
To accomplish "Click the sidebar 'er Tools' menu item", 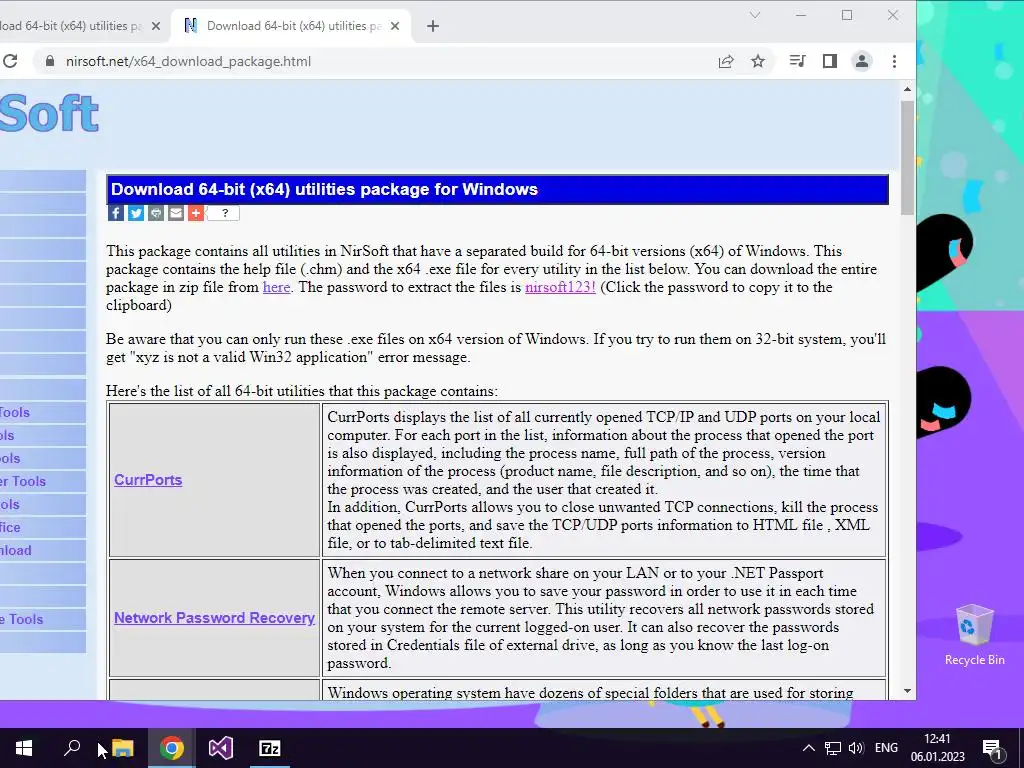I will click(x=42, y=481).
